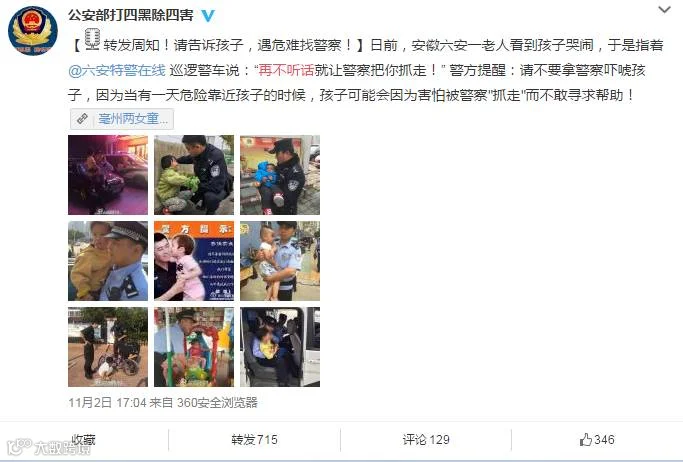View child kissing officer cheek photo
Viewport: 683px width, 462px height.
pos(194,261)
